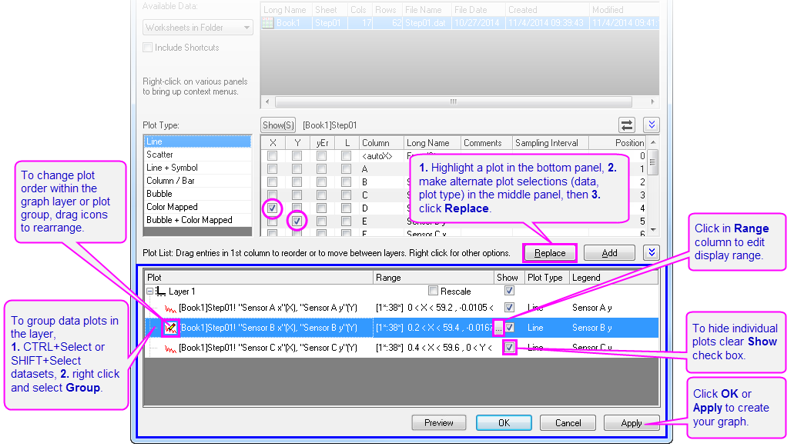This screenshot has width=790, height=444.
Task: Click the swap columns arrows icon
Action: coord(627,125)
